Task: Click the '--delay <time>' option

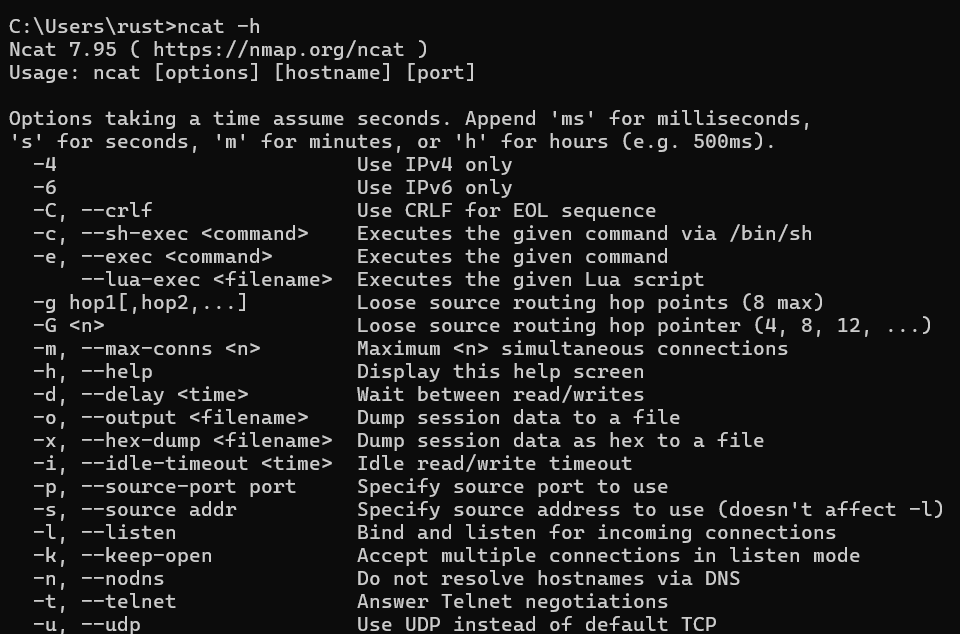Action: 164,394
